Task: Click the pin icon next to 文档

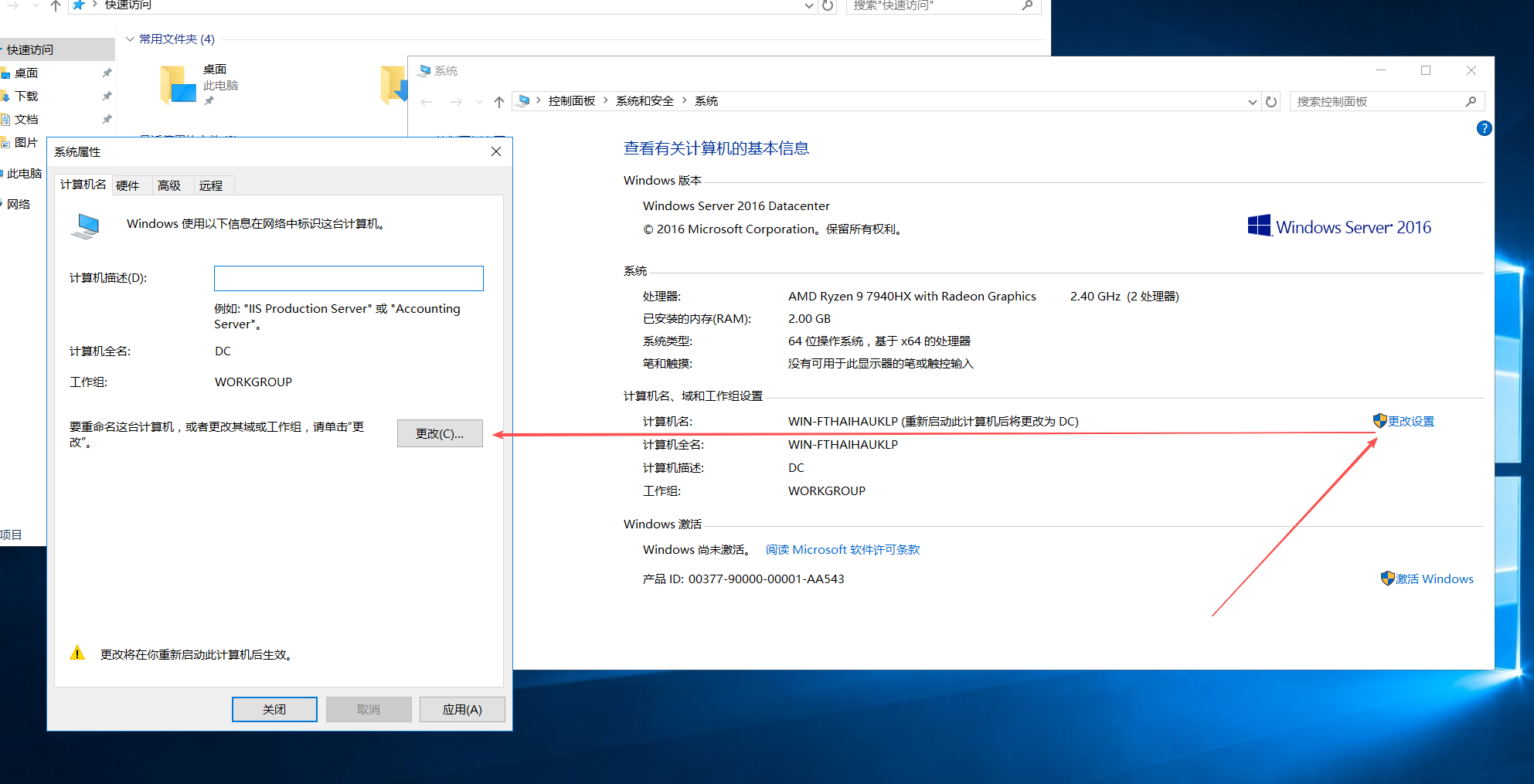Action: tap(107, 119)
